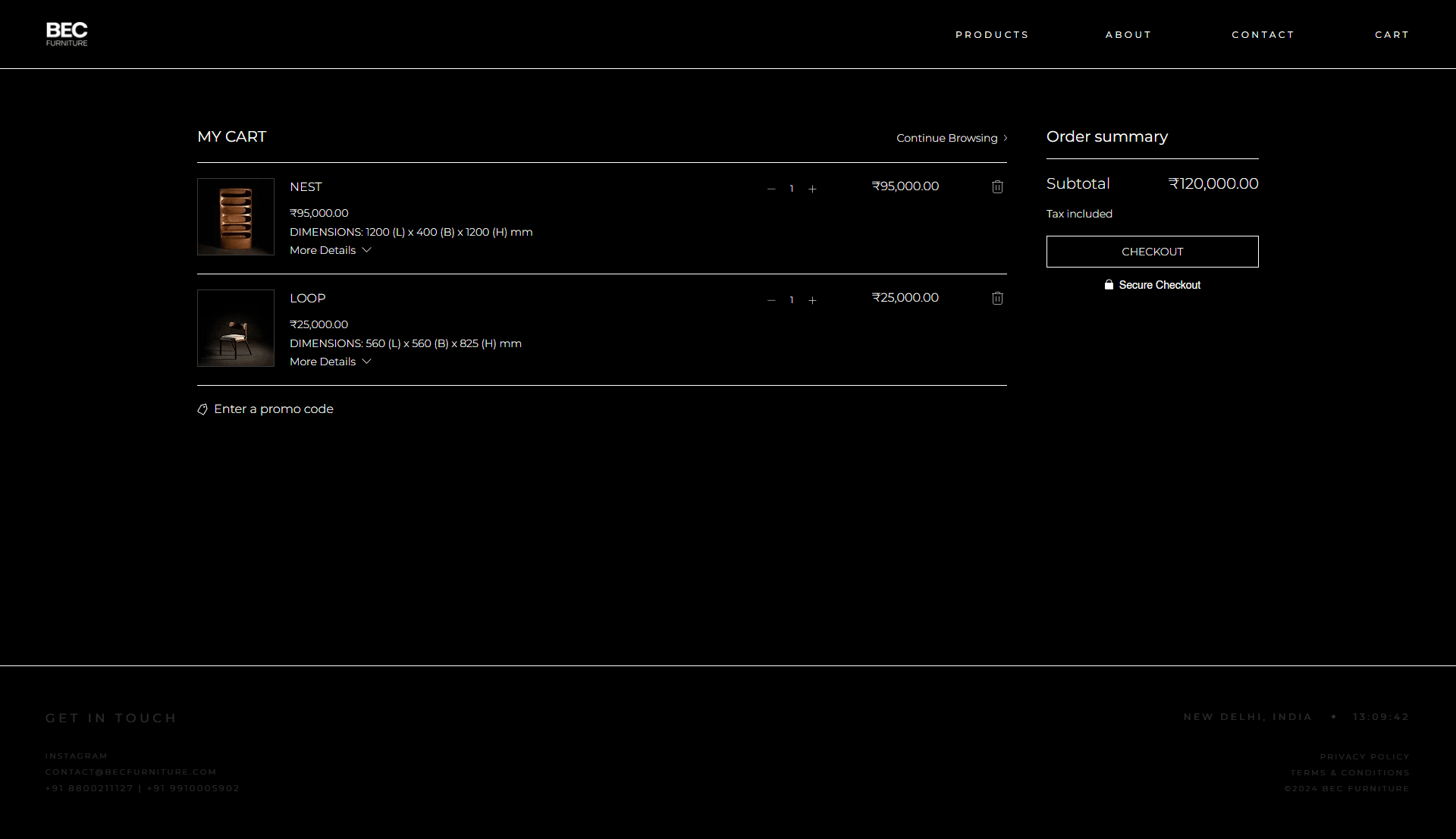Click the plus icon next to LOOP quantity
The image size is (1456, 839).
tap(812, 300)
